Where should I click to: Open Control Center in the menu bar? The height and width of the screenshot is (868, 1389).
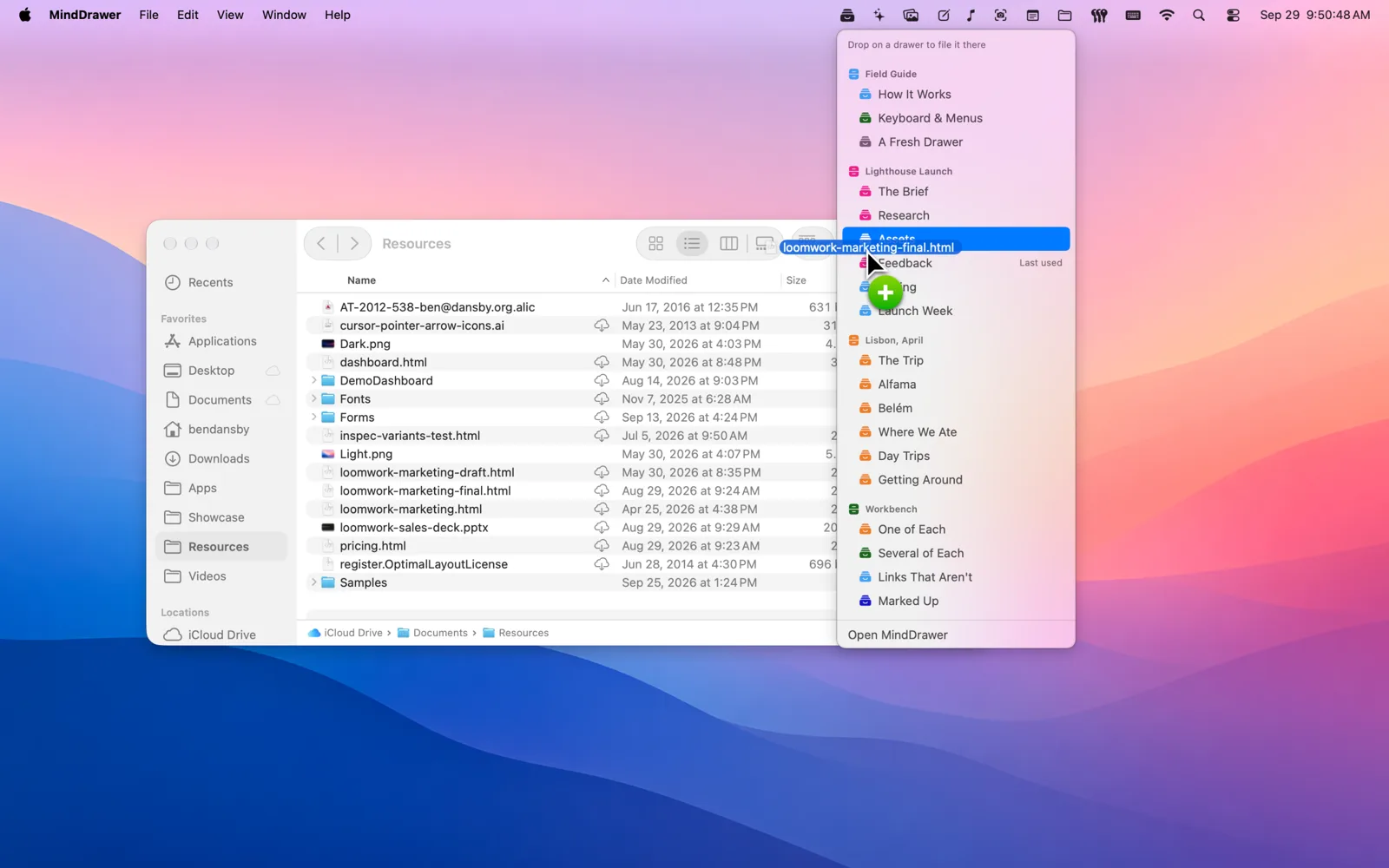pos(1233,15)
